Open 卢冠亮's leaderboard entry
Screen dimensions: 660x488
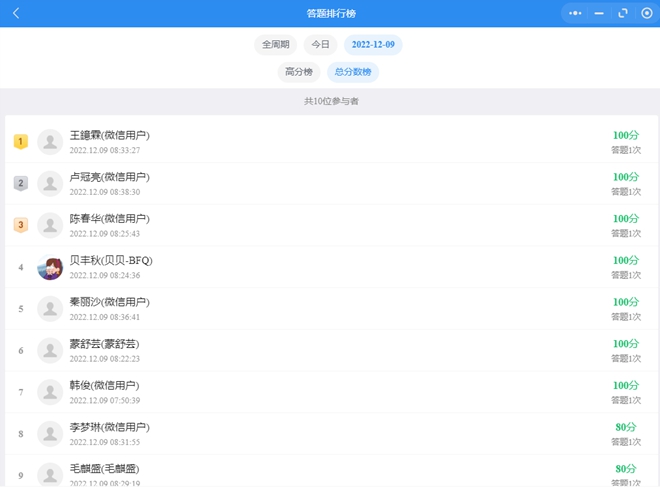[330, 183]
